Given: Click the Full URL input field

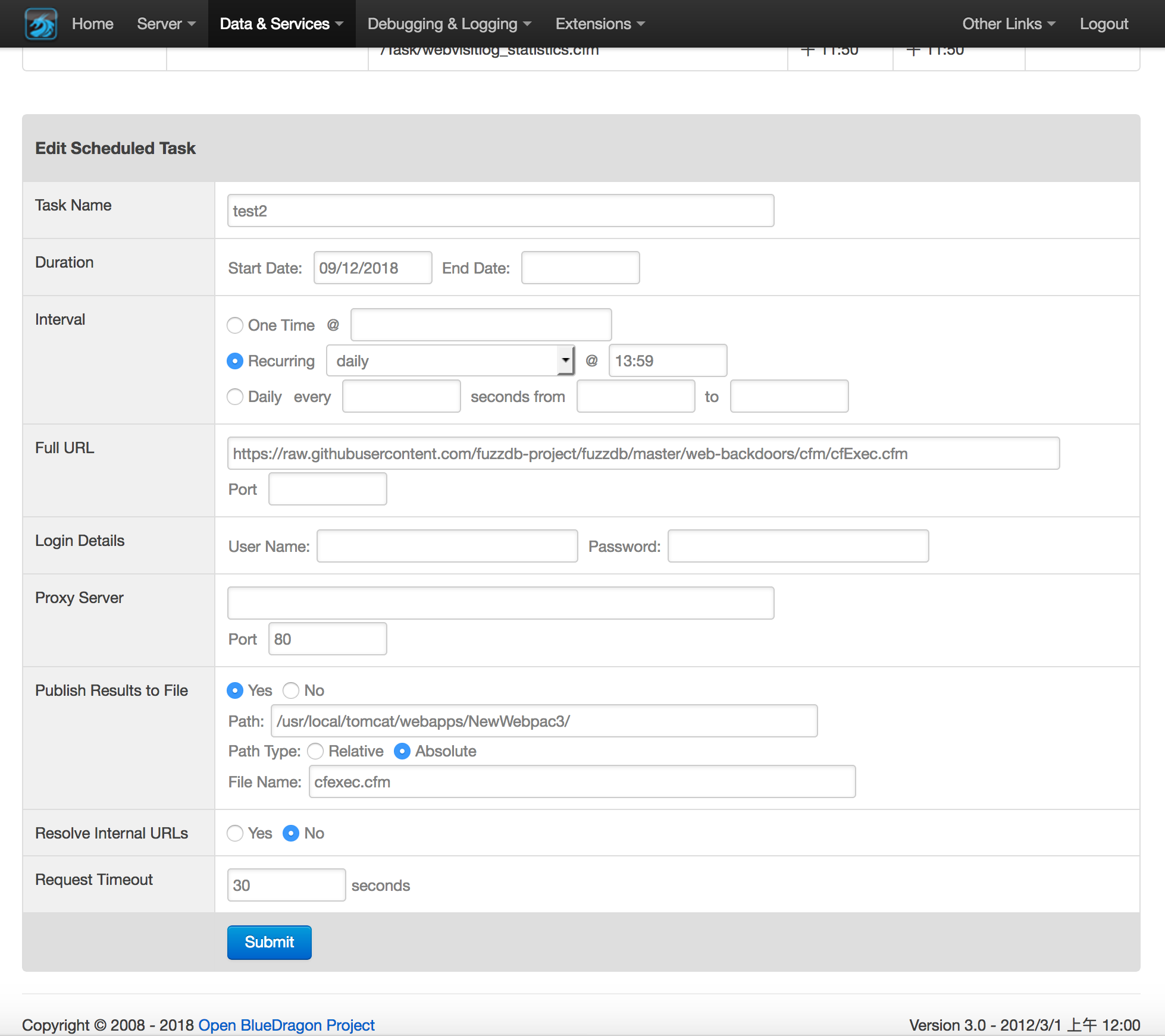Looking at the screenshot, I should [x=643, y=453].
